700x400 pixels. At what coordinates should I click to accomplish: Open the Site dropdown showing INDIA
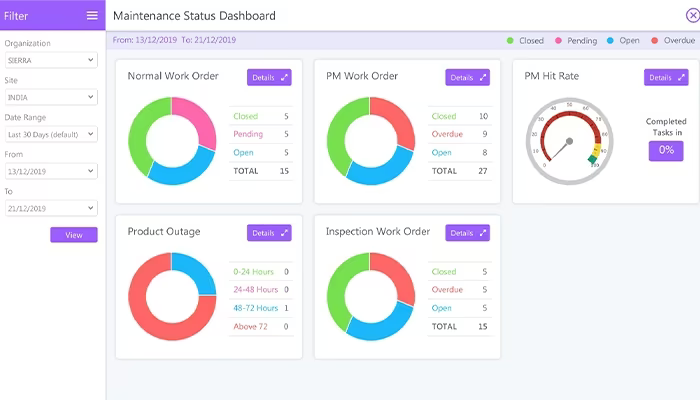[x=51, y=97]
